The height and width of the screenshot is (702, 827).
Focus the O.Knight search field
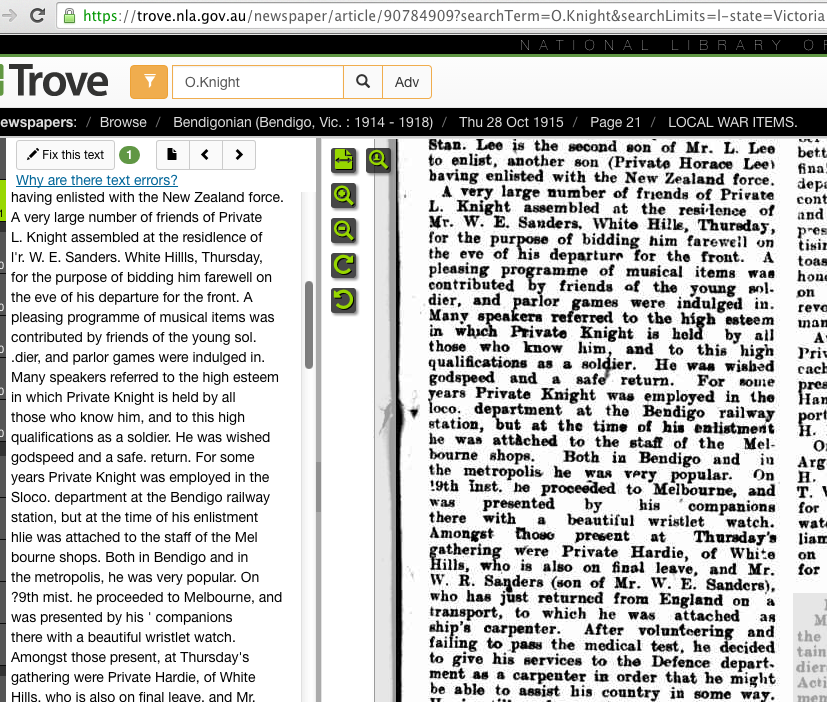(258, 82)
